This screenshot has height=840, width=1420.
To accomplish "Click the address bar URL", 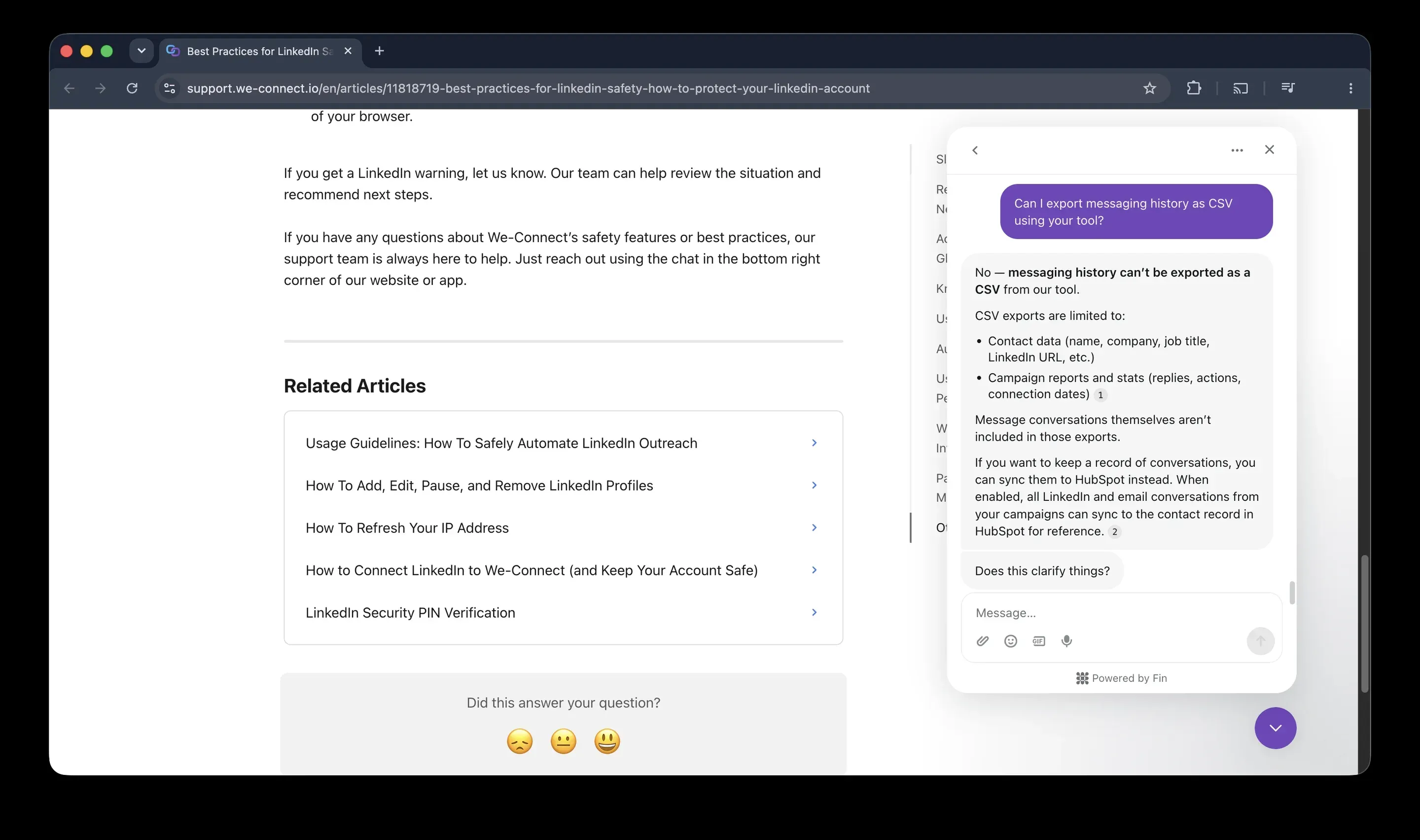I will coord(528,88).
